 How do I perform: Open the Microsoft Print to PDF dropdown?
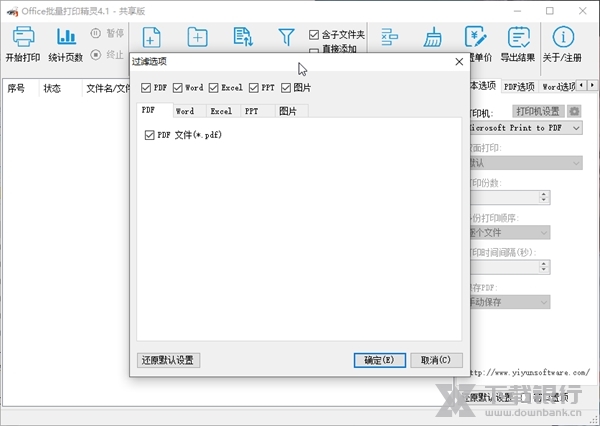point(526,128)
